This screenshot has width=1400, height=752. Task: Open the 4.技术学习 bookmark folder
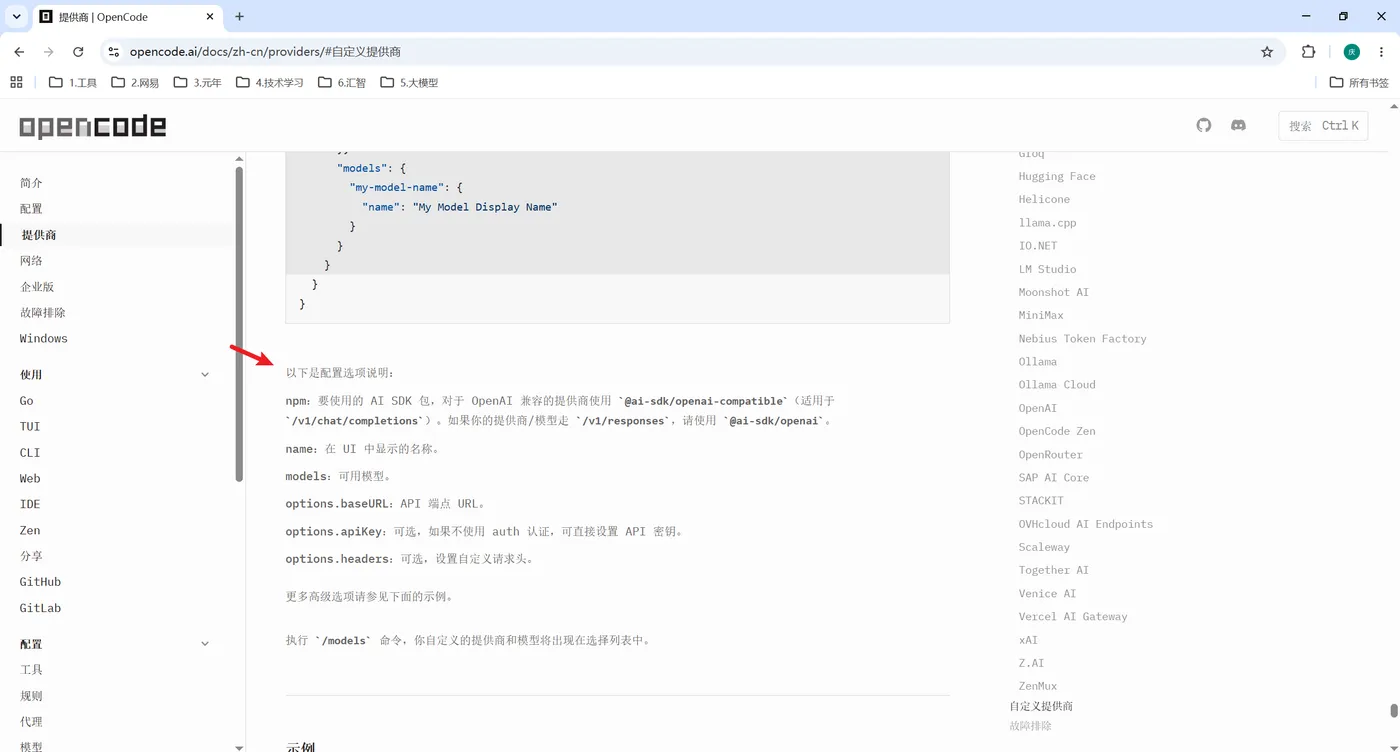pyautogui.click(x=269, y=82)
